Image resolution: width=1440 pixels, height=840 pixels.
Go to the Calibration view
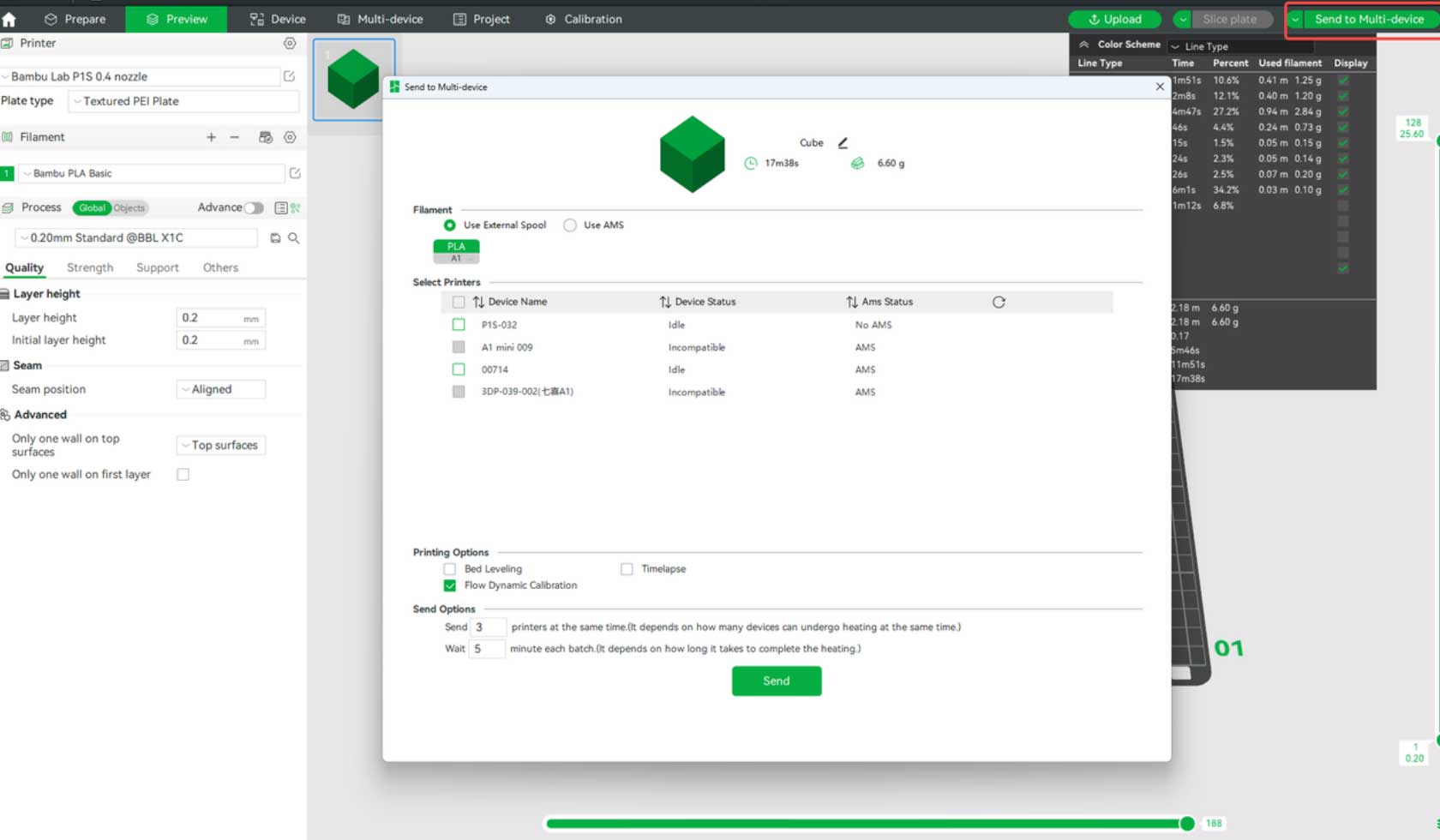click(x=583, y=19)
